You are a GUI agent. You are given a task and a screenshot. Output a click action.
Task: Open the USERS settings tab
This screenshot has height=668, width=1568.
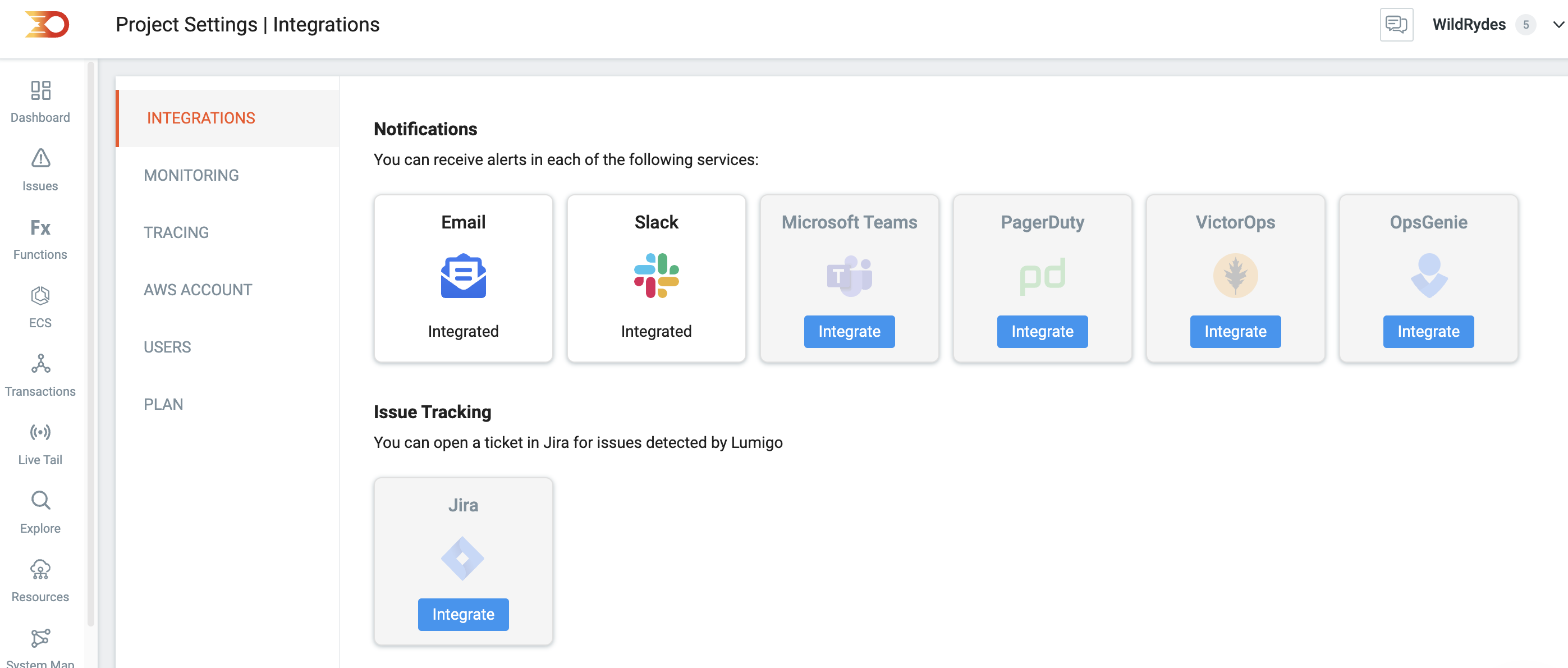click(x=167, y=347)
